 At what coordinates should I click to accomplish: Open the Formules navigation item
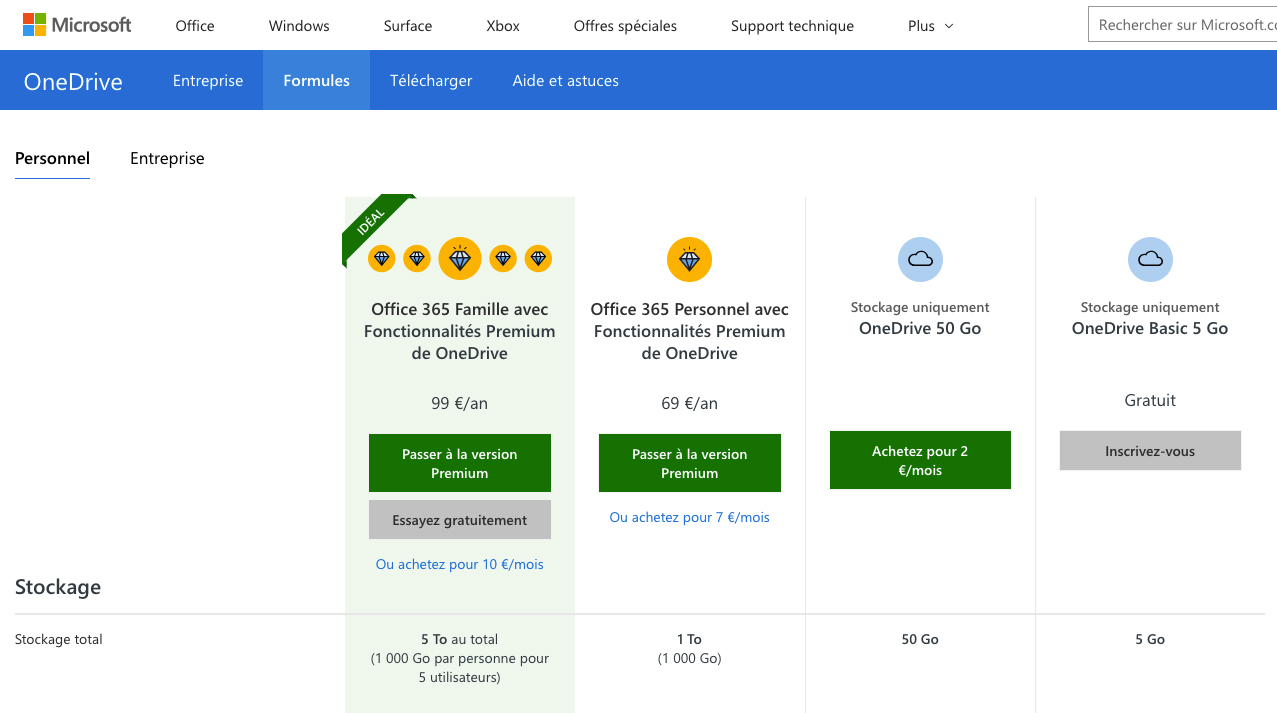(316, 80)
